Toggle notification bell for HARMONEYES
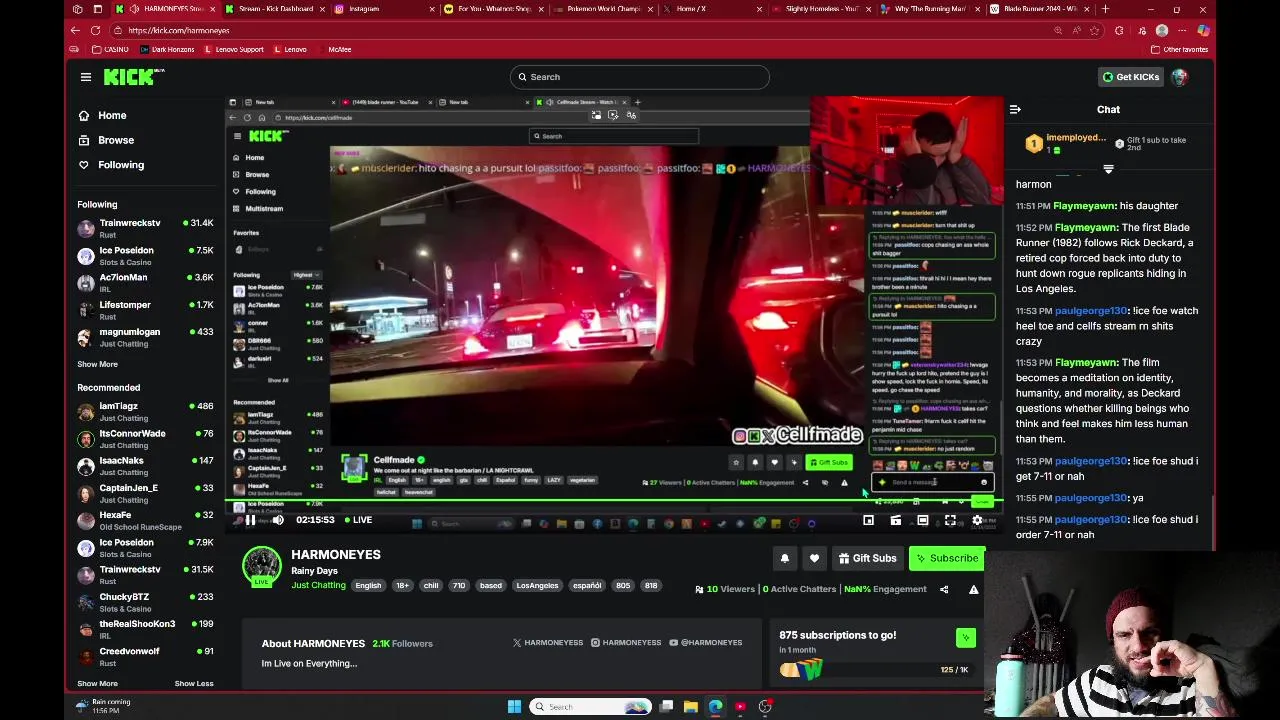1280x720 pixels. (785, 558)
